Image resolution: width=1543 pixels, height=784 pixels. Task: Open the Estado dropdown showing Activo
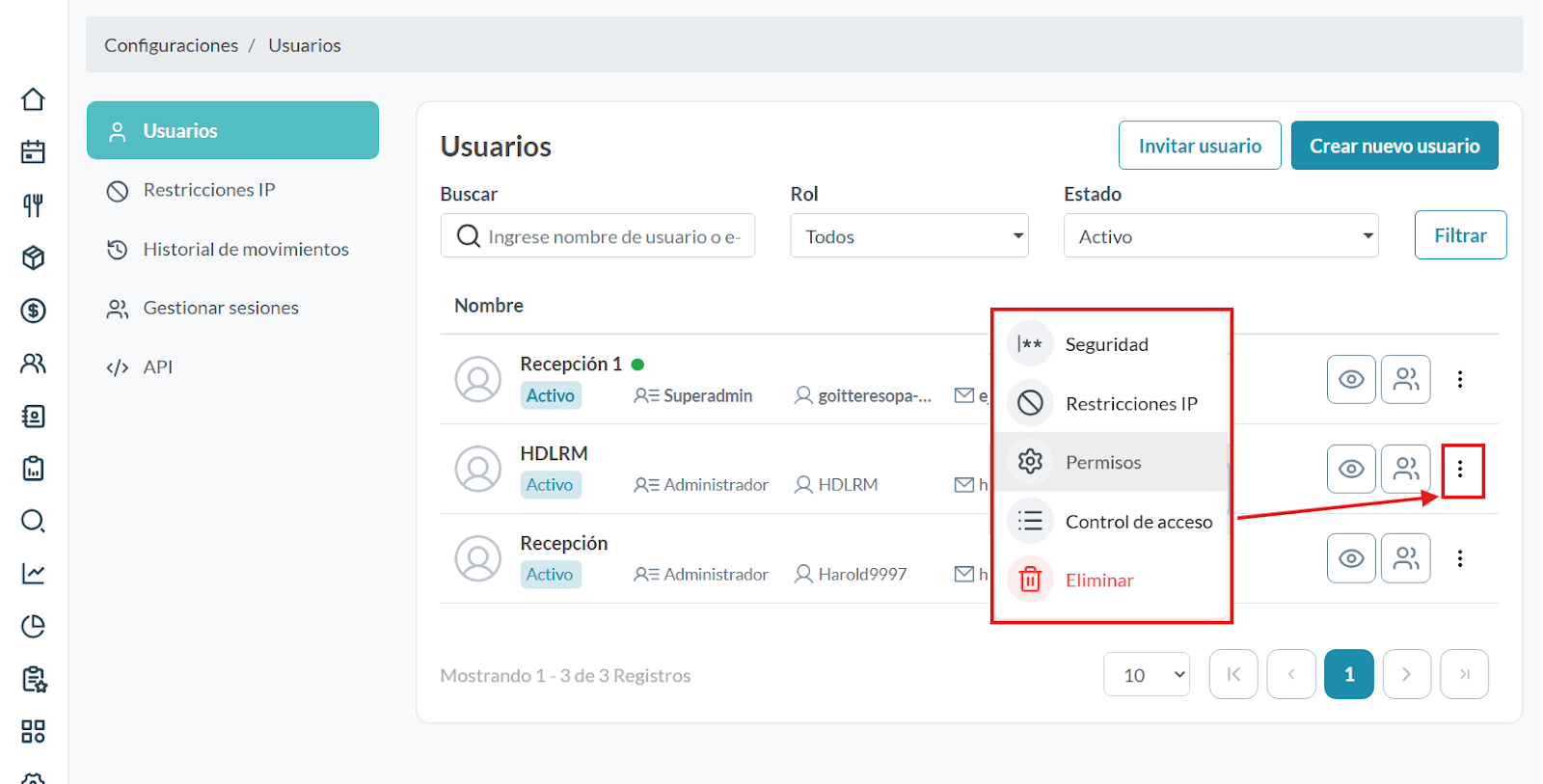1220,236
